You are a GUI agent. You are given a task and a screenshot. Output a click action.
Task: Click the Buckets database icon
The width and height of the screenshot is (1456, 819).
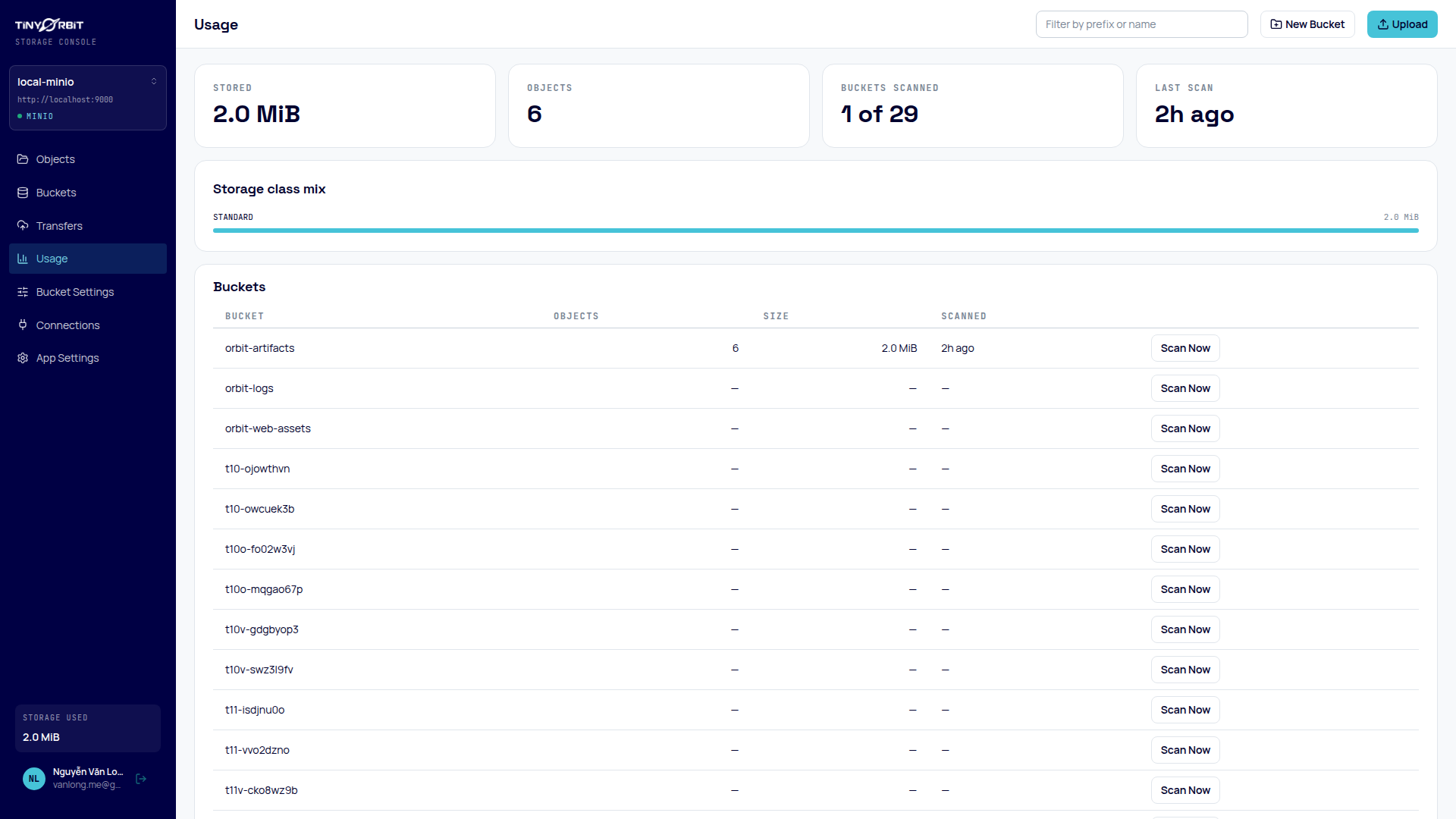[23, 193]
